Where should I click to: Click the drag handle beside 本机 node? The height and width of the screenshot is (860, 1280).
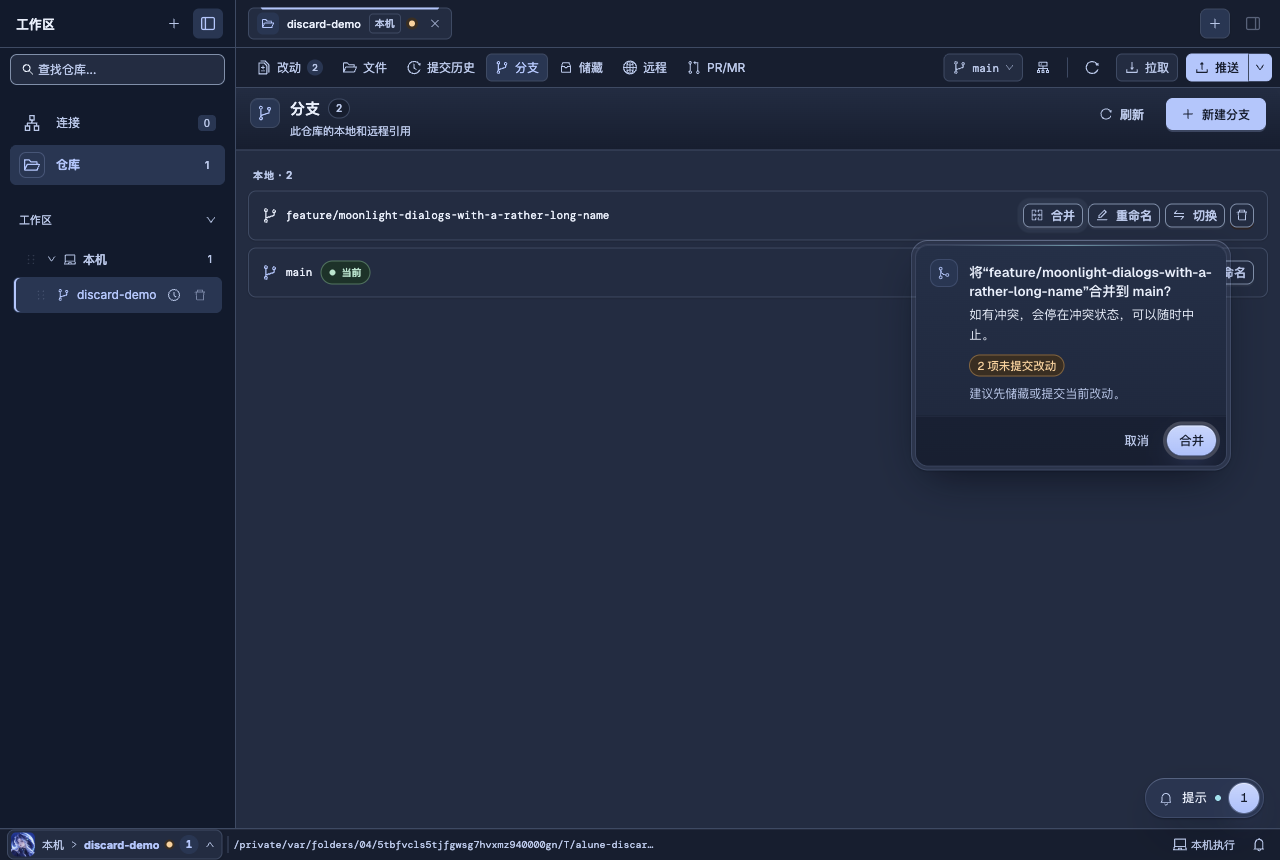pos(30,259)
